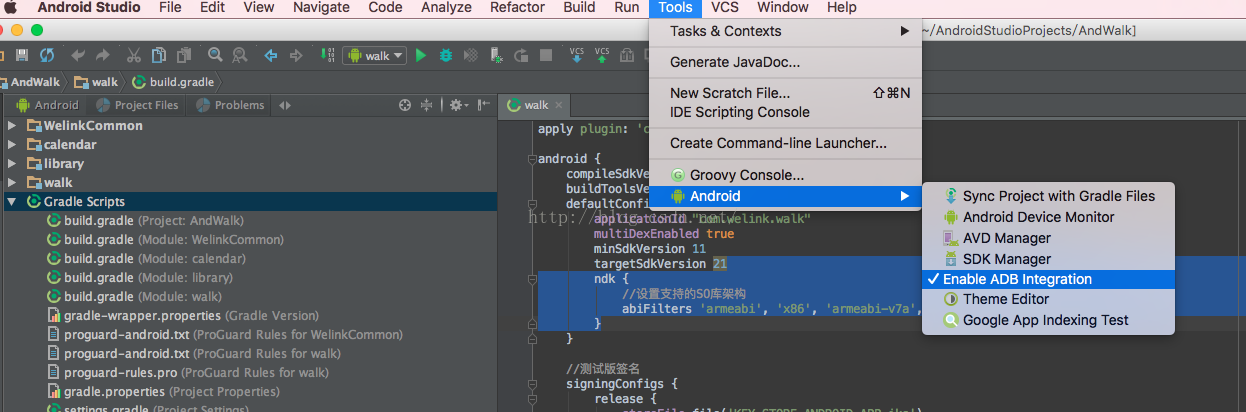Expand the library module node

[13, 164]
